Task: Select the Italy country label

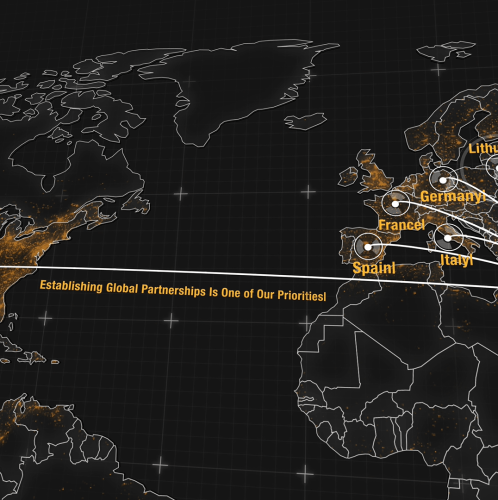Action: point(456,260)
